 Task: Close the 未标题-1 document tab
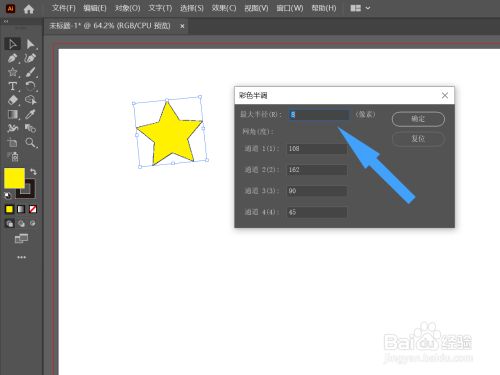[182, 26]
